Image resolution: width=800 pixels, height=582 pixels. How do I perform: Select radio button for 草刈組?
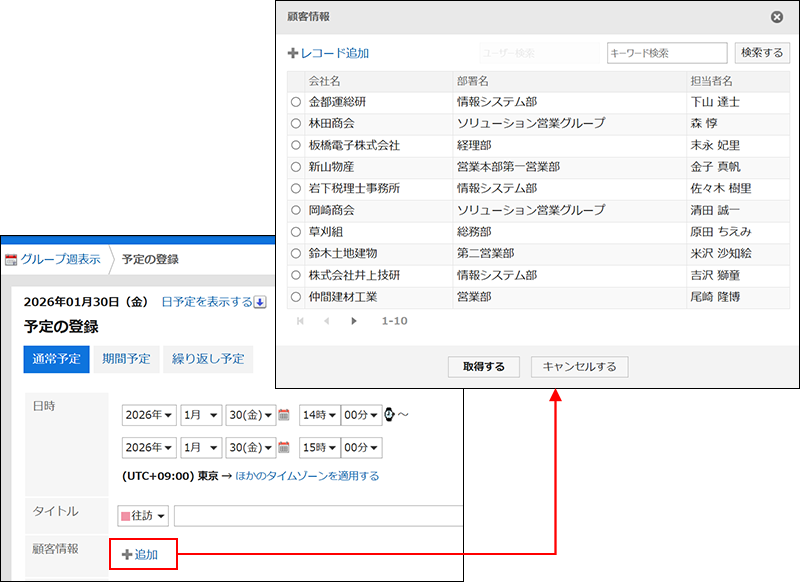point(296,232)
